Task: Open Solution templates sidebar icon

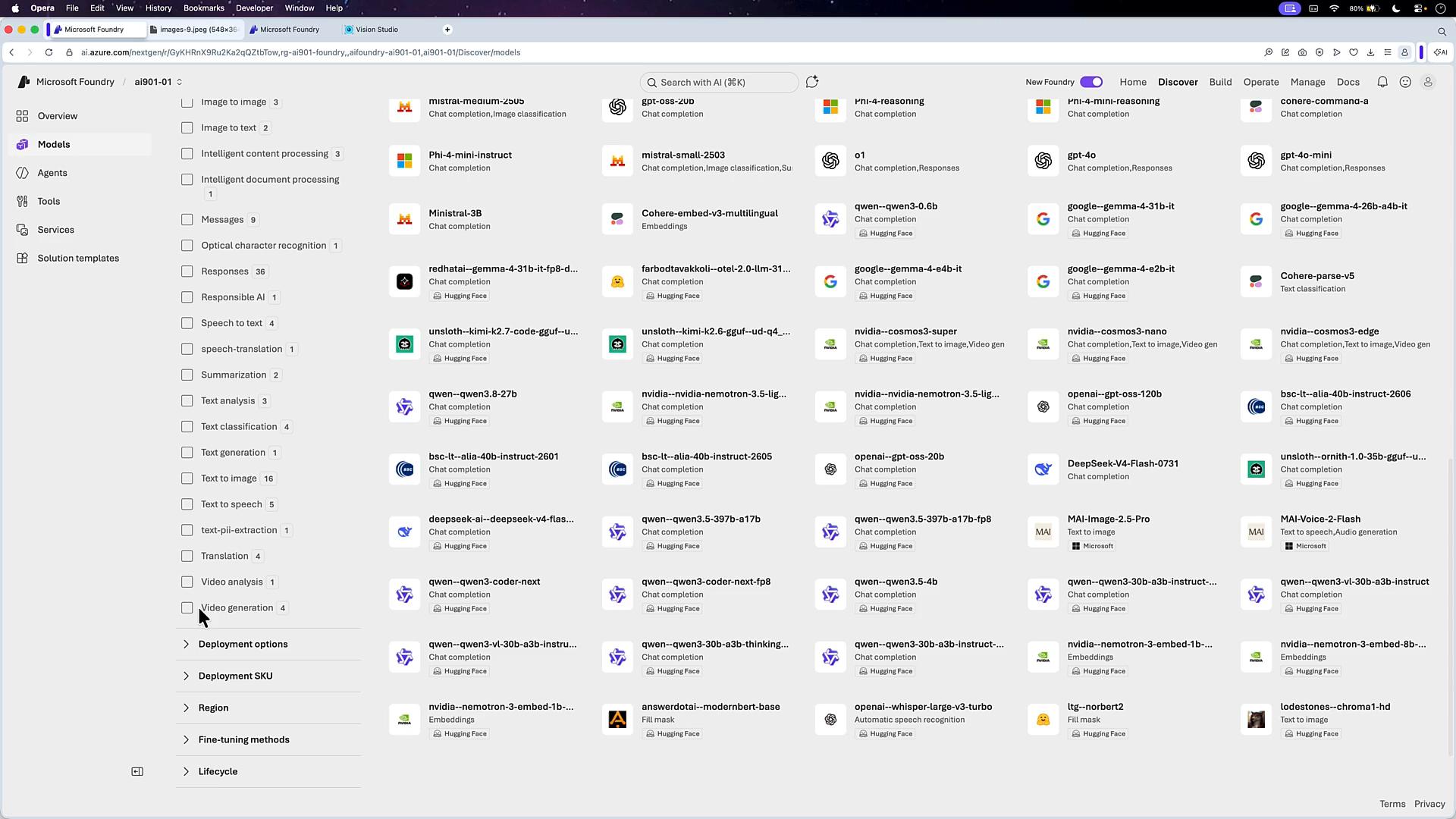Action: 22,259
